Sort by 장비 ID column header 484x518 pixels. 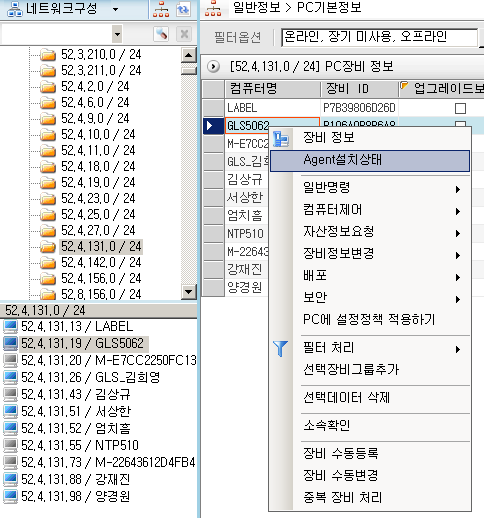point(359,89)
